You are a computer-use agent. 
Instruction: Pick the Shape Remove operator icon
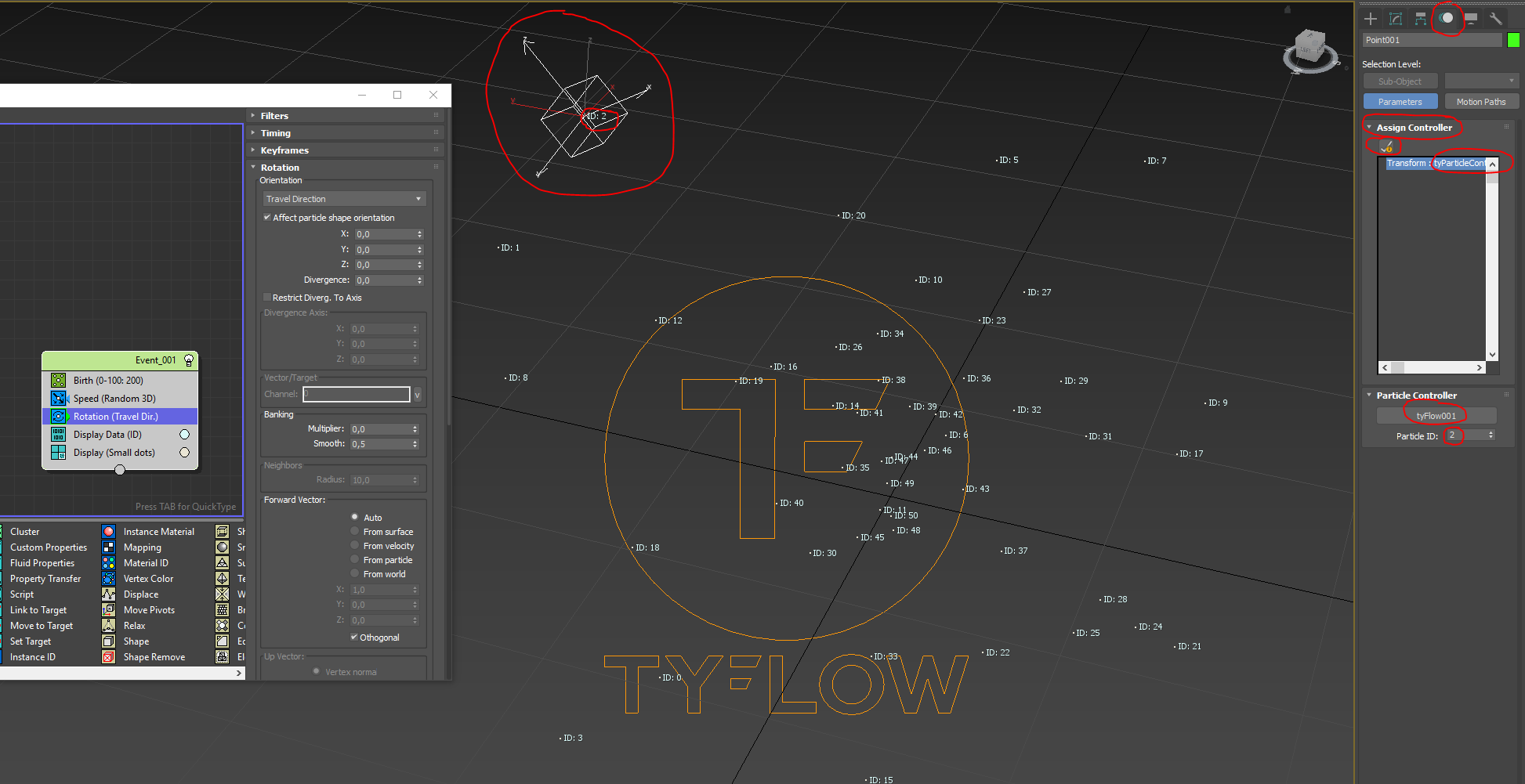click(x=109, y=657)
